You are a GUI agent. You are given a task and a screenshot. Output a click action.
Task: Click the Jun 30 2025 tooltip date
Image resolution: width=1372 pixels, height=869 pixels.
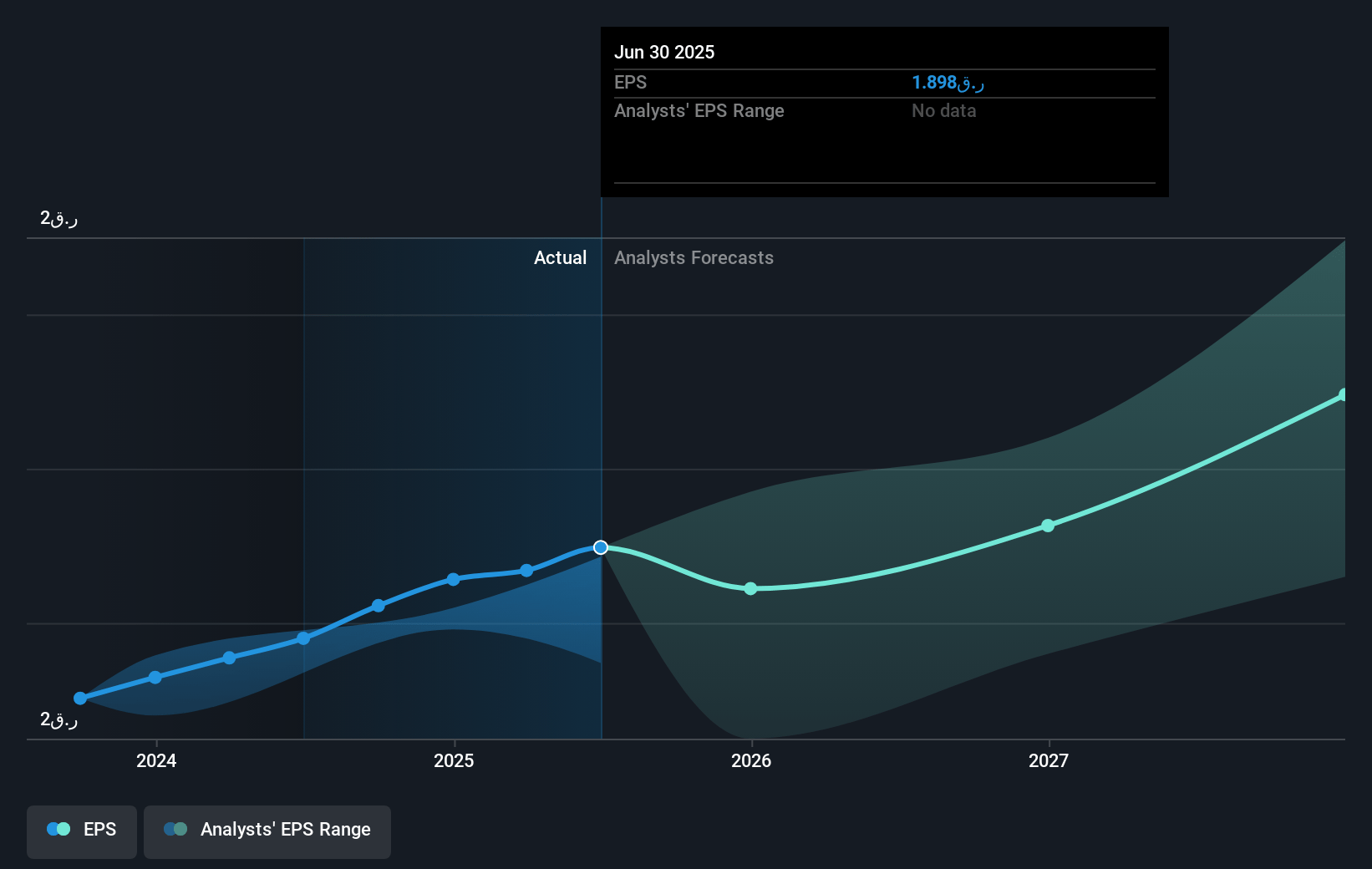pyautogui.click(x=664, y=52)
